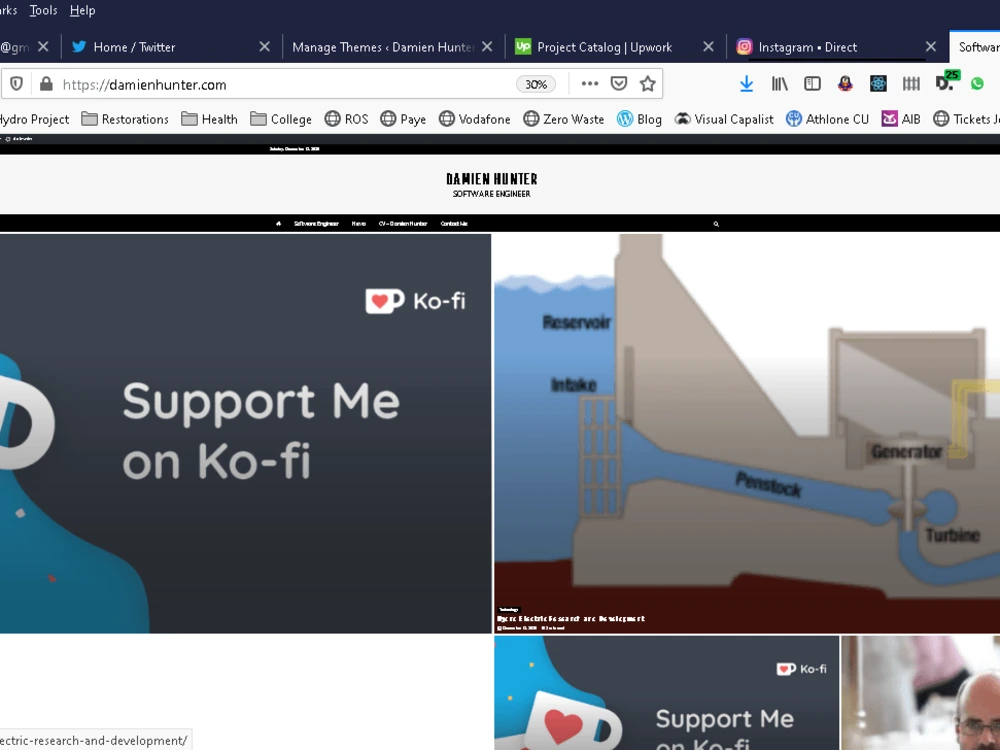Close the Project Catalog Upwork tab
This screenshot has width=1000, height=750.
pyautogui.click(x=709, y=47)
